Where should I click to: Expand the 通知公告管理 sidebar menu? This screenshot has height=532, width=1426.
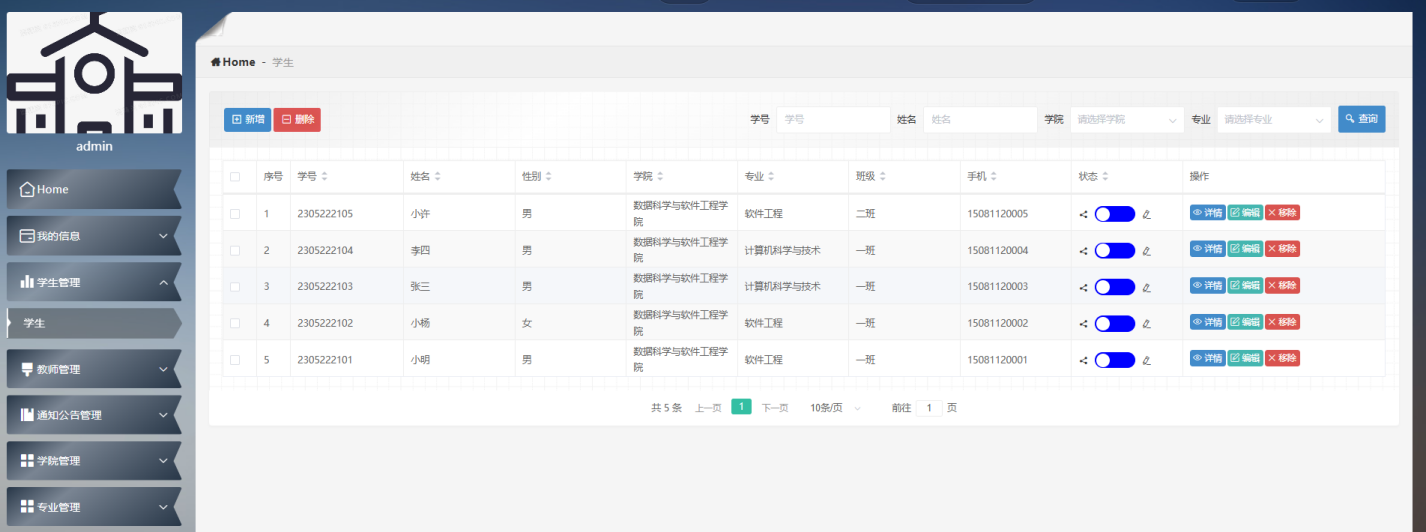tap(94, 415)
